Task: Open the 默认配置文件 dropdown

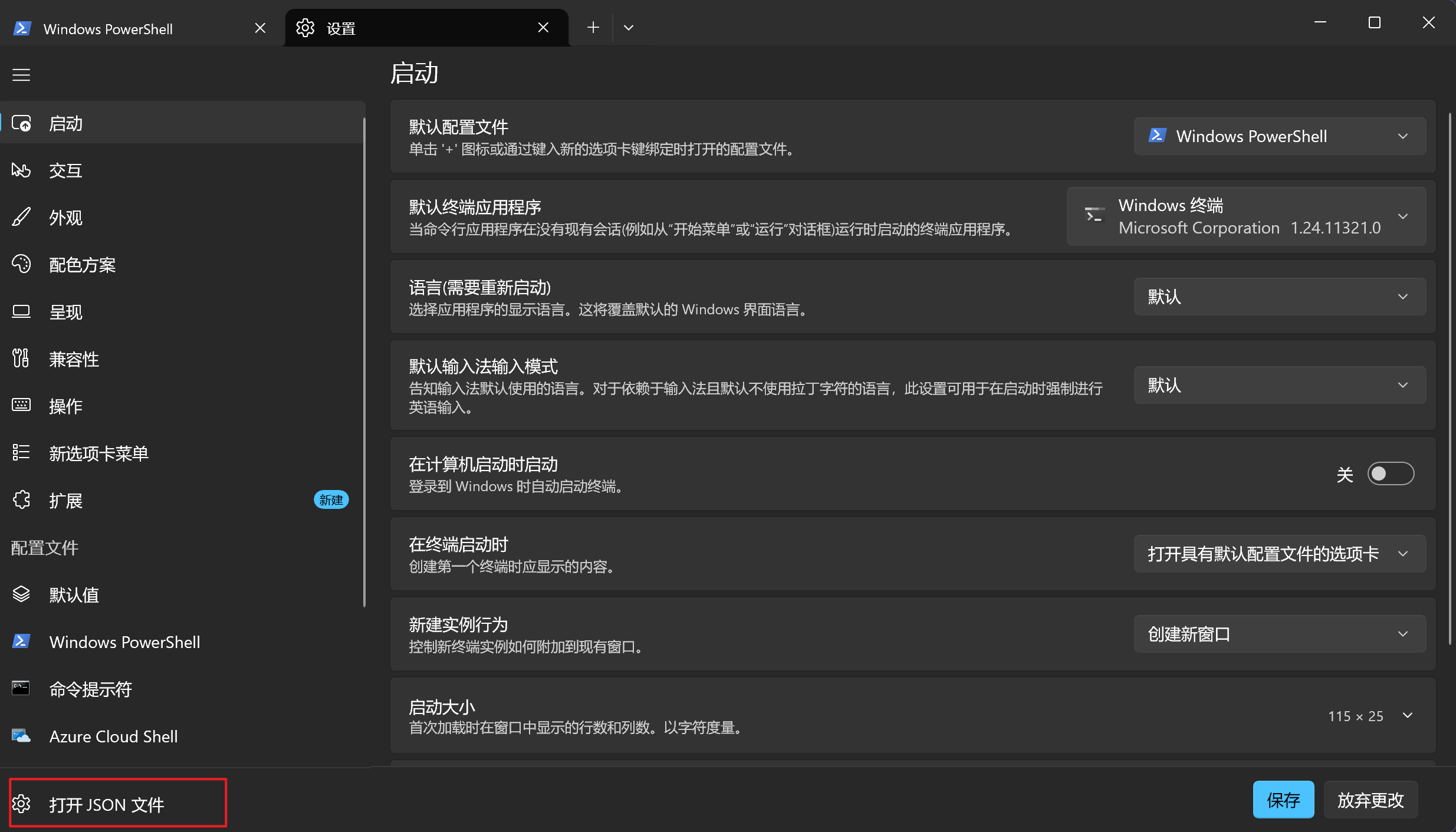Action: [1280, 136]
